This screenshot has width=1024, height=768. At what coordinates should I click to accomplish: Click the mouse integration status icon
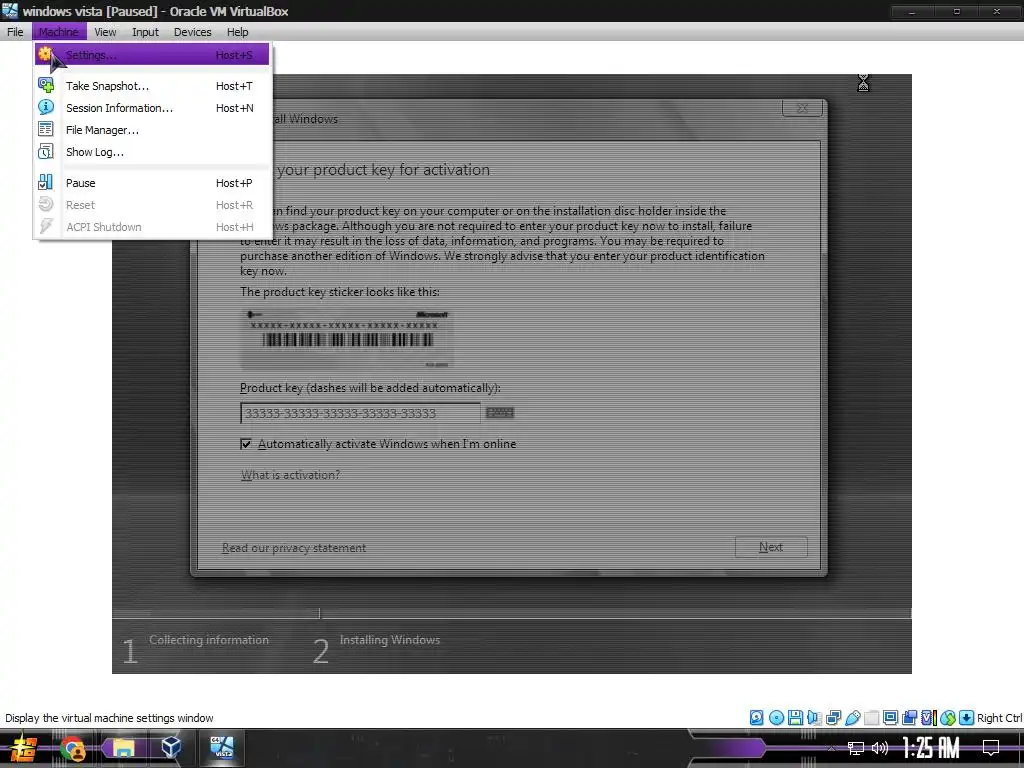(948, 718)
